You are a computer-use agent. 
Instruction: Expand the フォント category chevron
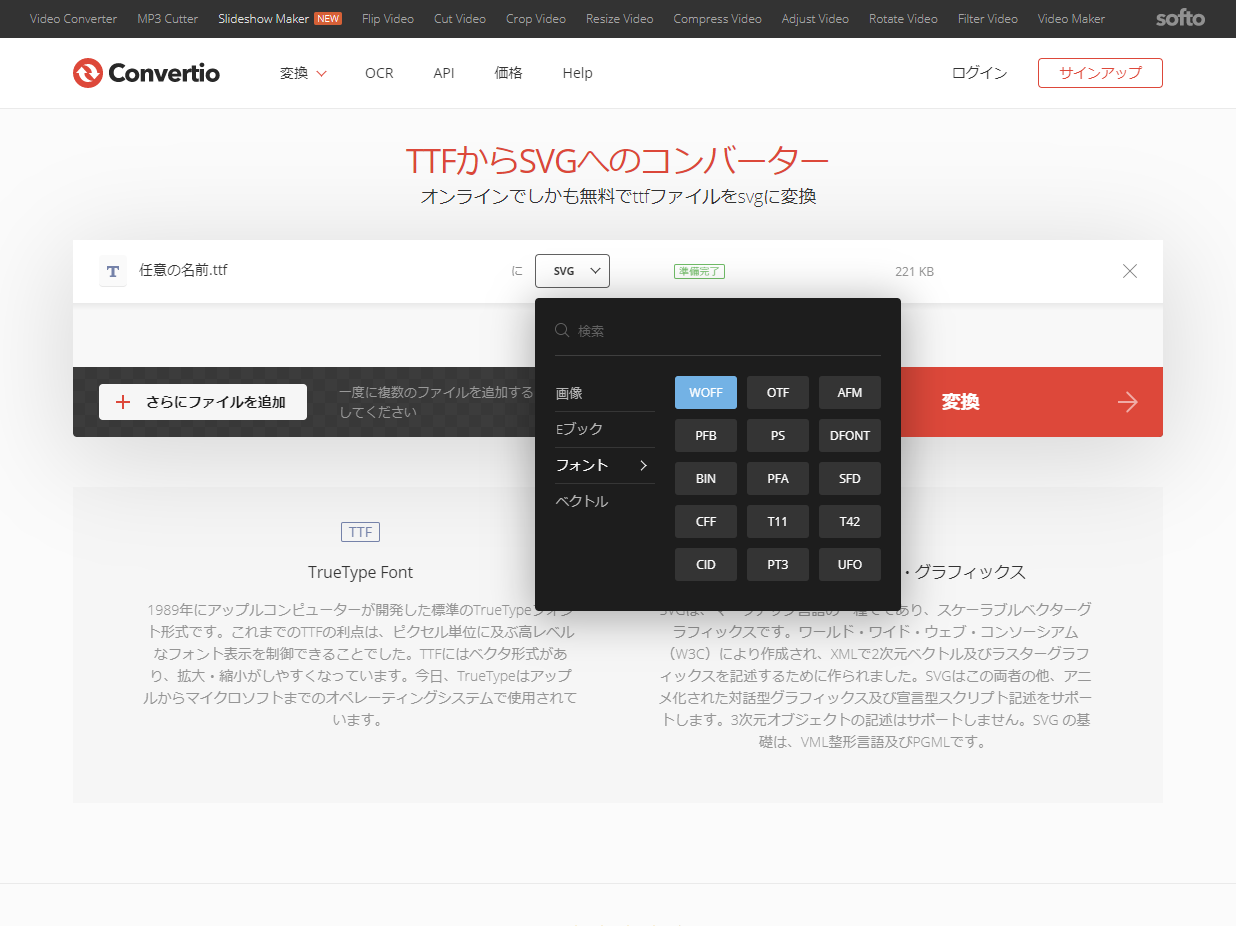point(643,465)
